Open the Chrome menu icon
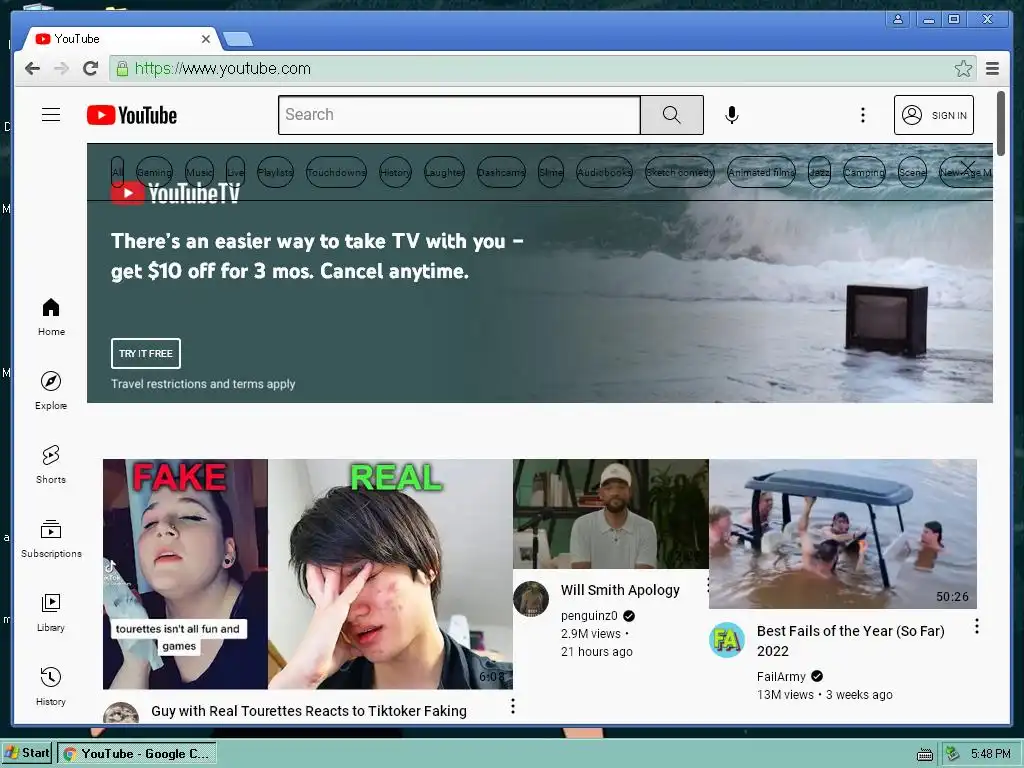 (993, 69)
